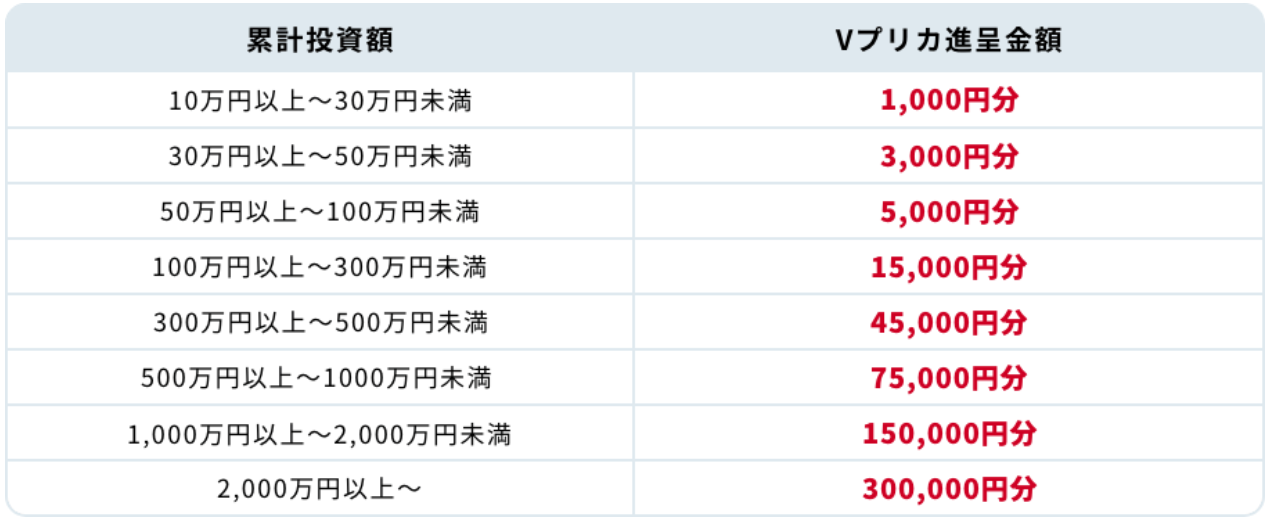The height and width of the screenshot is (519, 1271).
Task: Select the 10万円以上～30万円未満 cell
Action: coord(320,101)
